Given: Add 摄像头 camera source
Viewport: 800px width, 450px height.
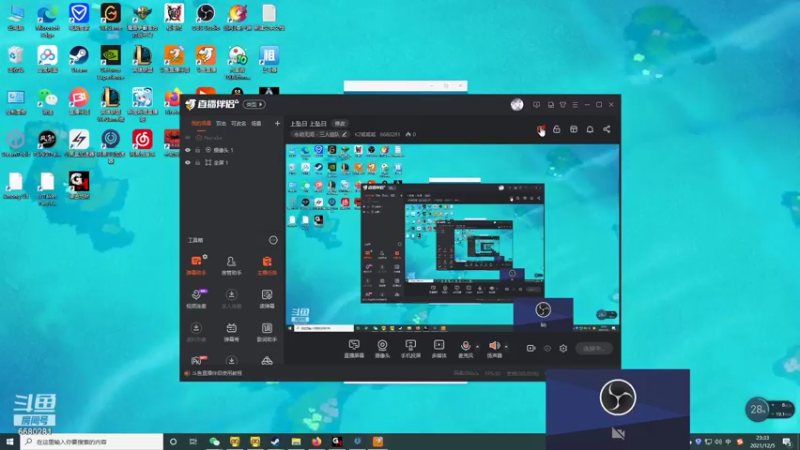Looking at the screenshot, I should (x=382, y=349).
